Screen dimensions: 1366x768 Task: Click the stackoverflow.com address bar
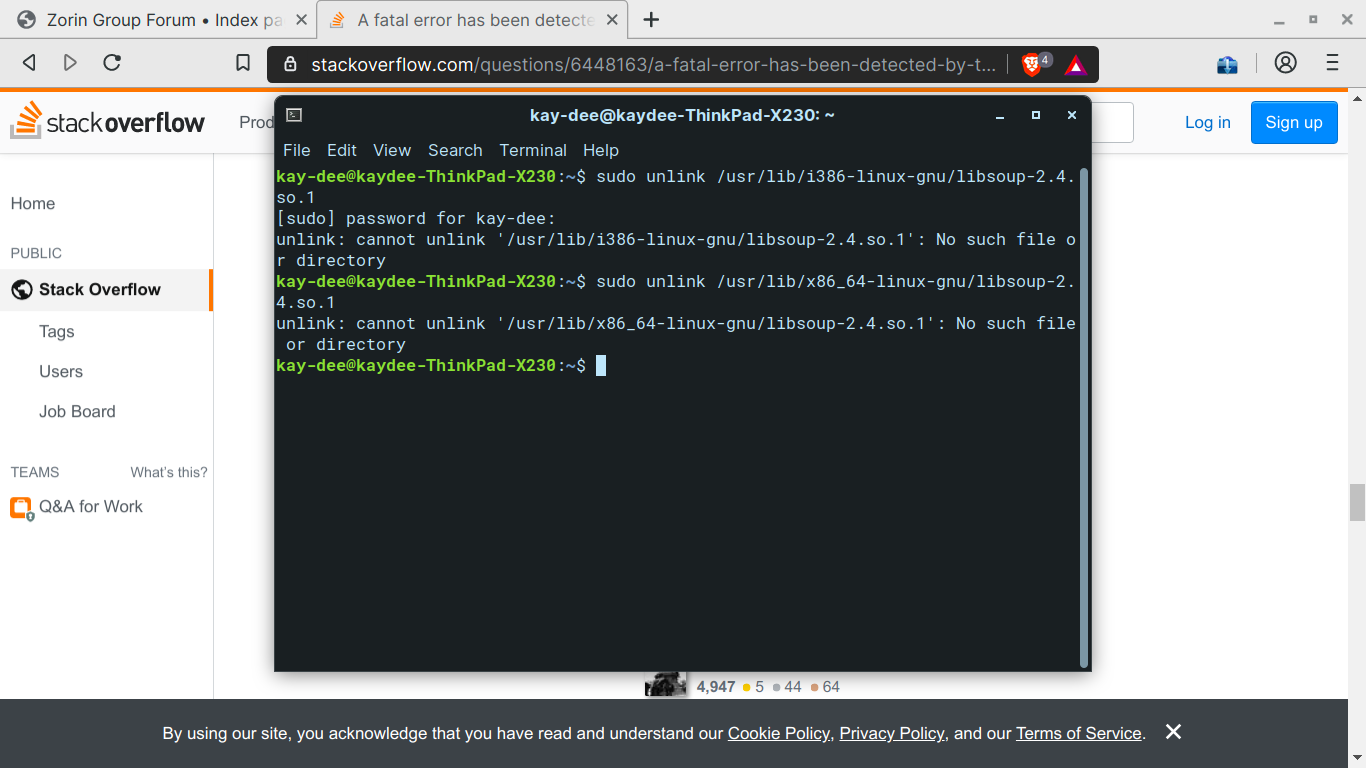pyautogui.click(x=650, y=65)
